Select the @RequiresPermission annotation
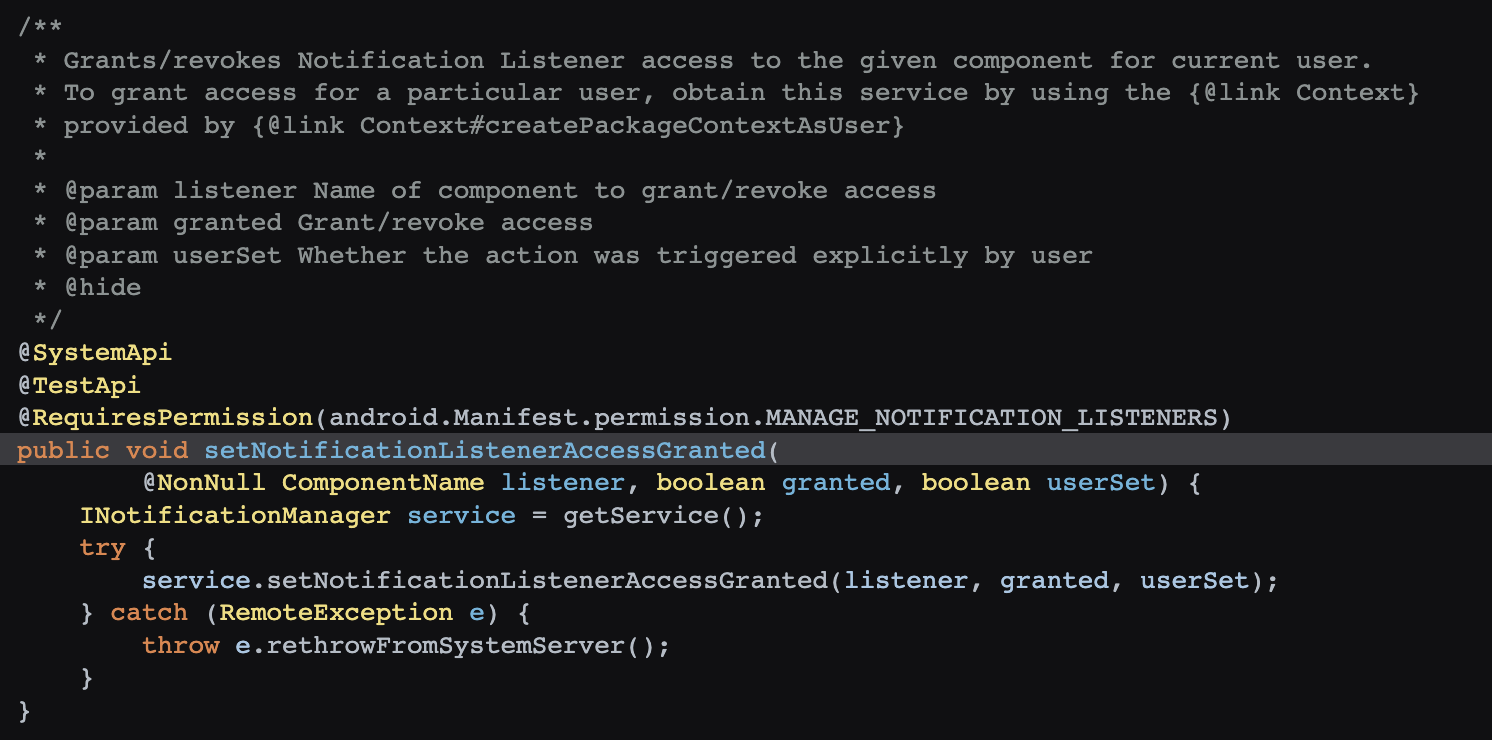The width and height of the screenshot is (1492, 740). pos(165,418)
